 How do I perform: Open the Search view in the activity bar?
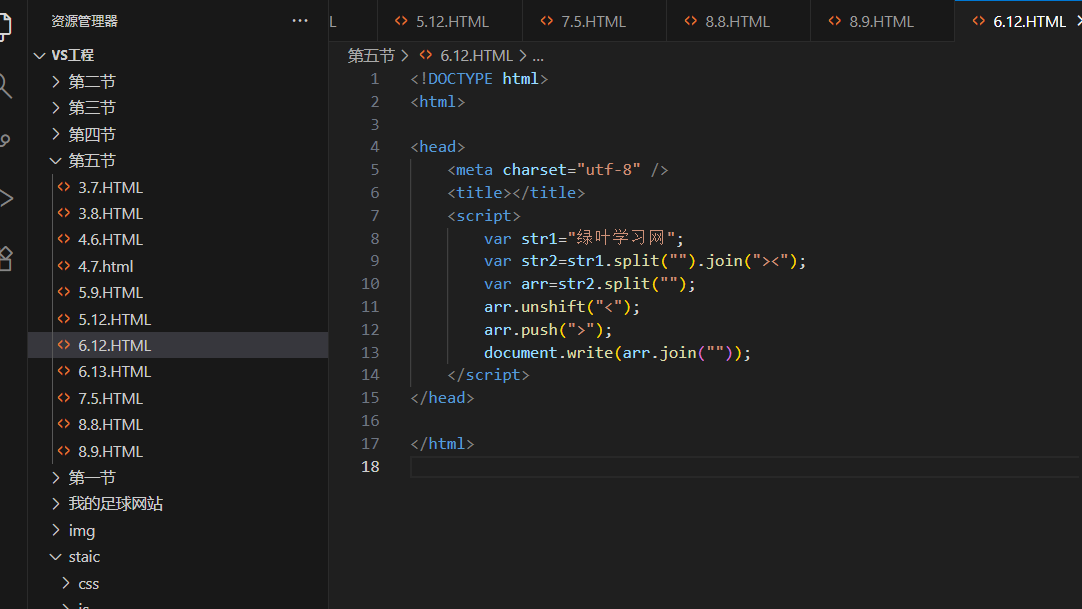pyautogui.click(x=4, y=86)
